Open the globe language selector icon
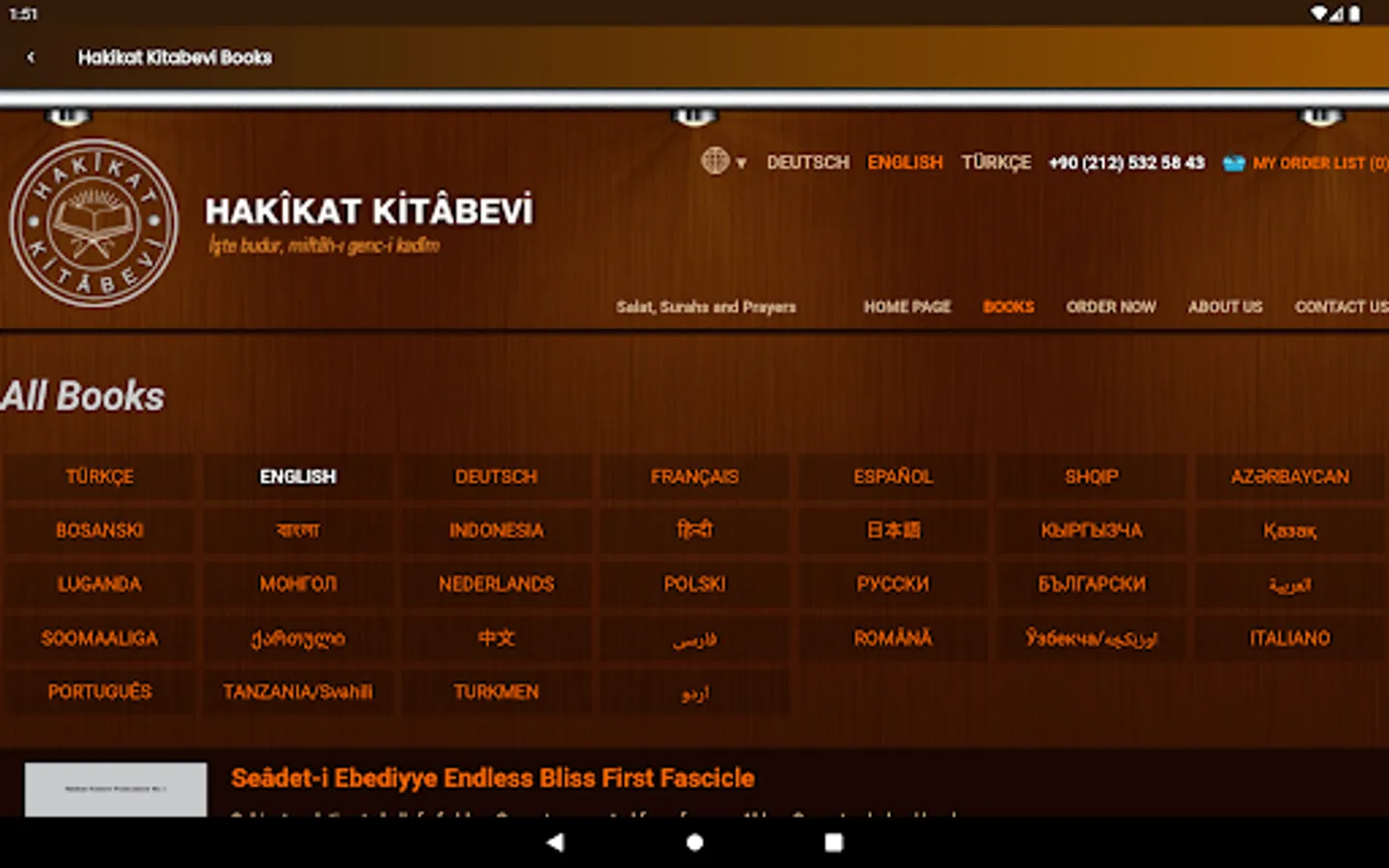The width and height of the screenshot is (1389, 868). [x=715, y=160]
